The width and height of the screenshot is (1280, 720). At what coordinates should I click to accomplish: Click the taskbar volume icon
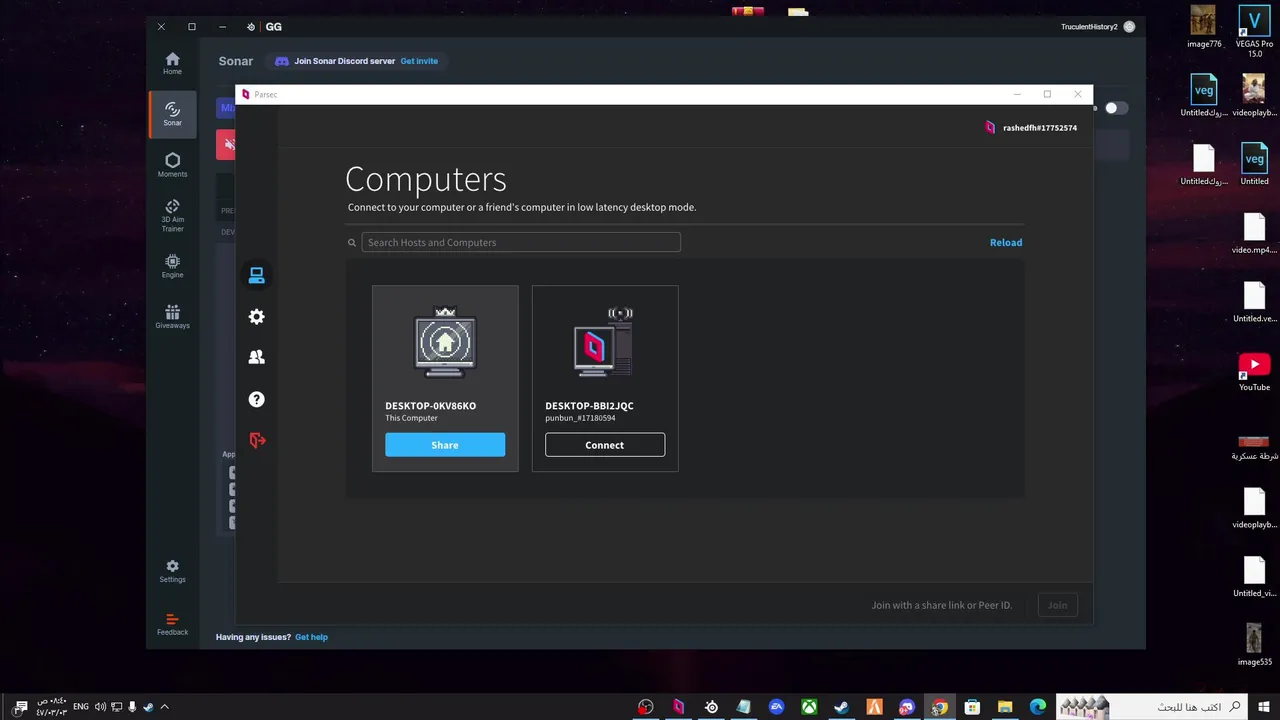point(100,707)
